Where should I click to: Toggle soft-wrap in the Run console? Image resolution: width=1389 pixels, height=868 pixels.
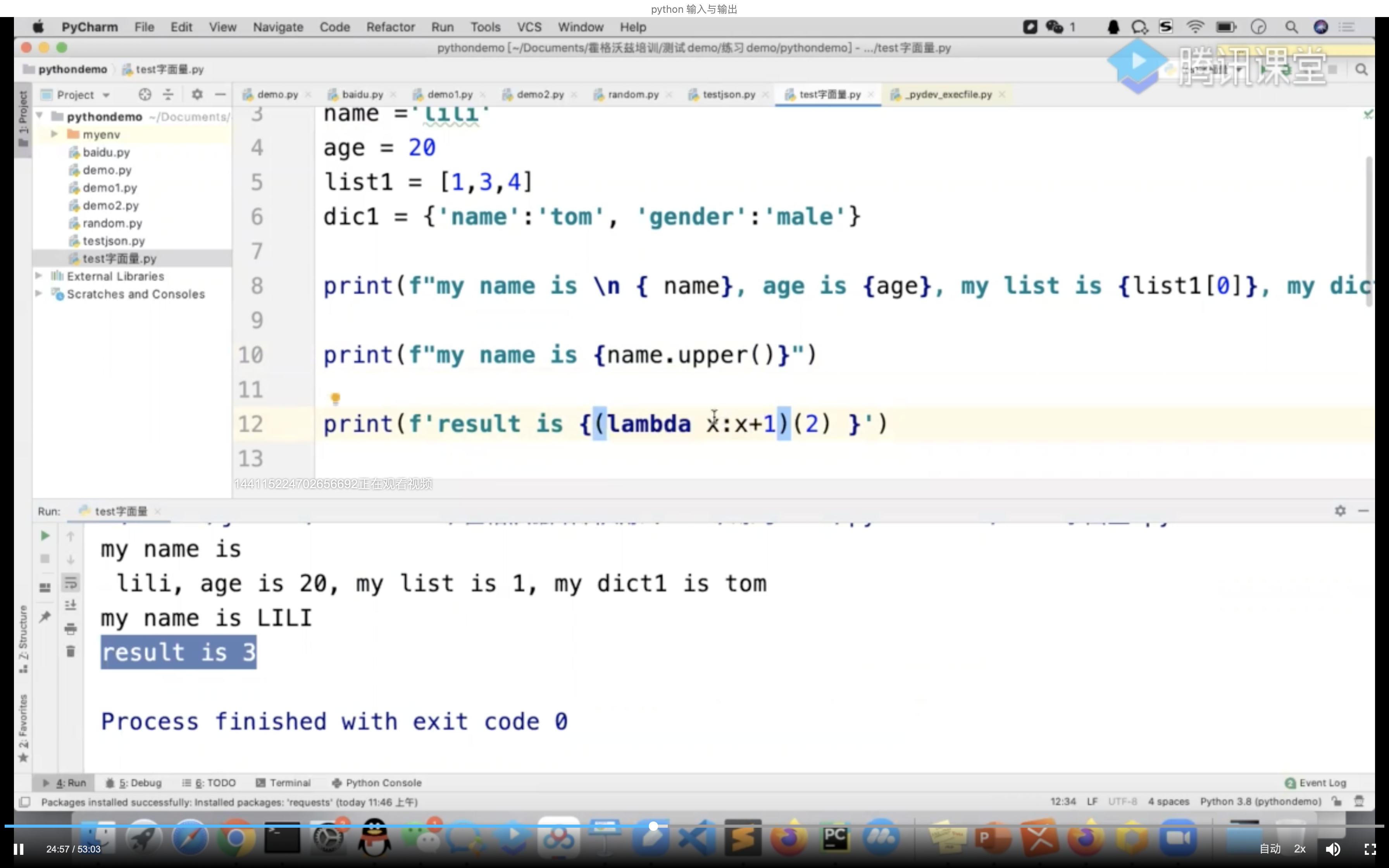point(71,583)
